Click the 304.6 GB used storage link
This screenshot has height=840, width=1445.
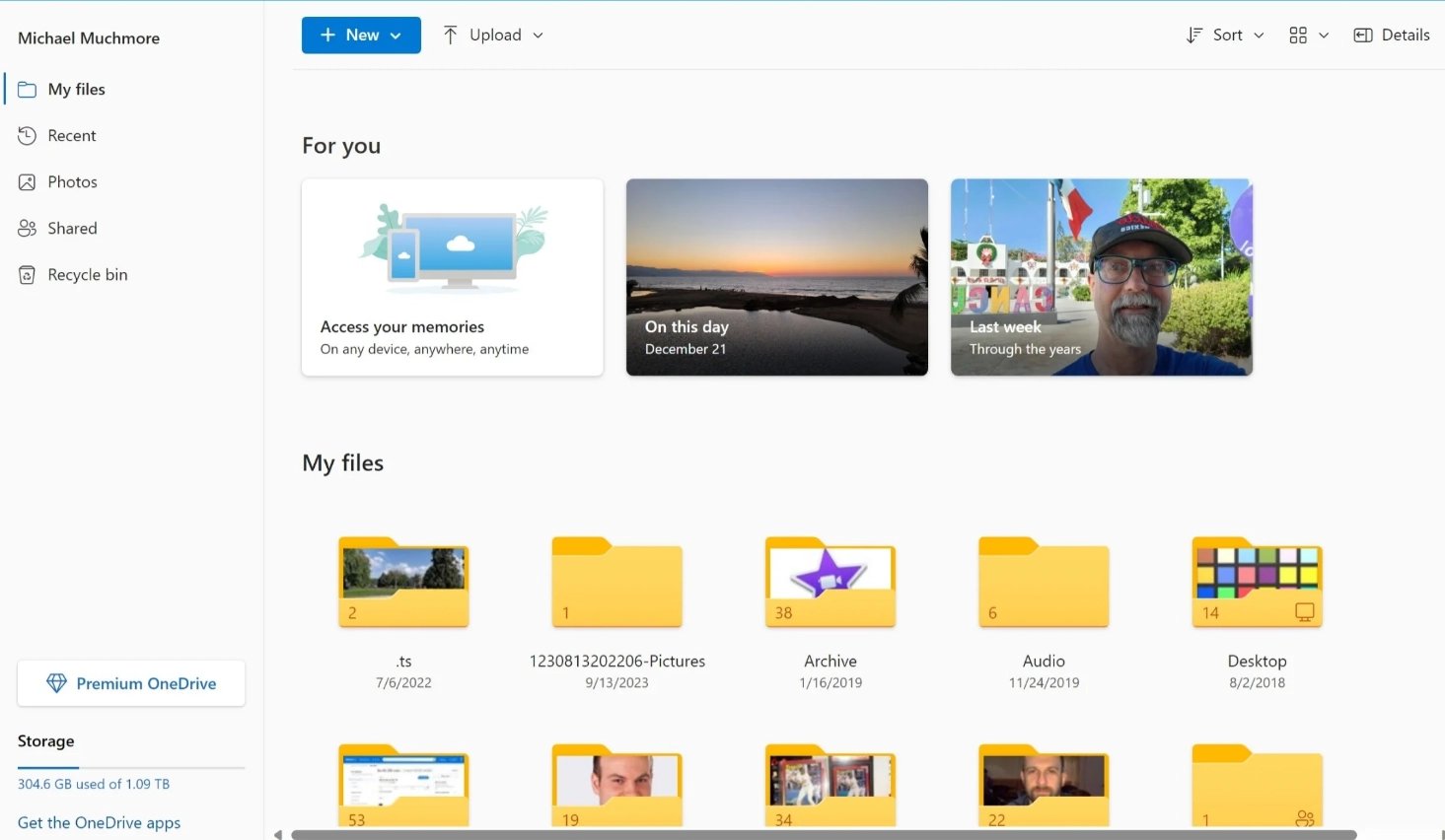coord(94,784)
